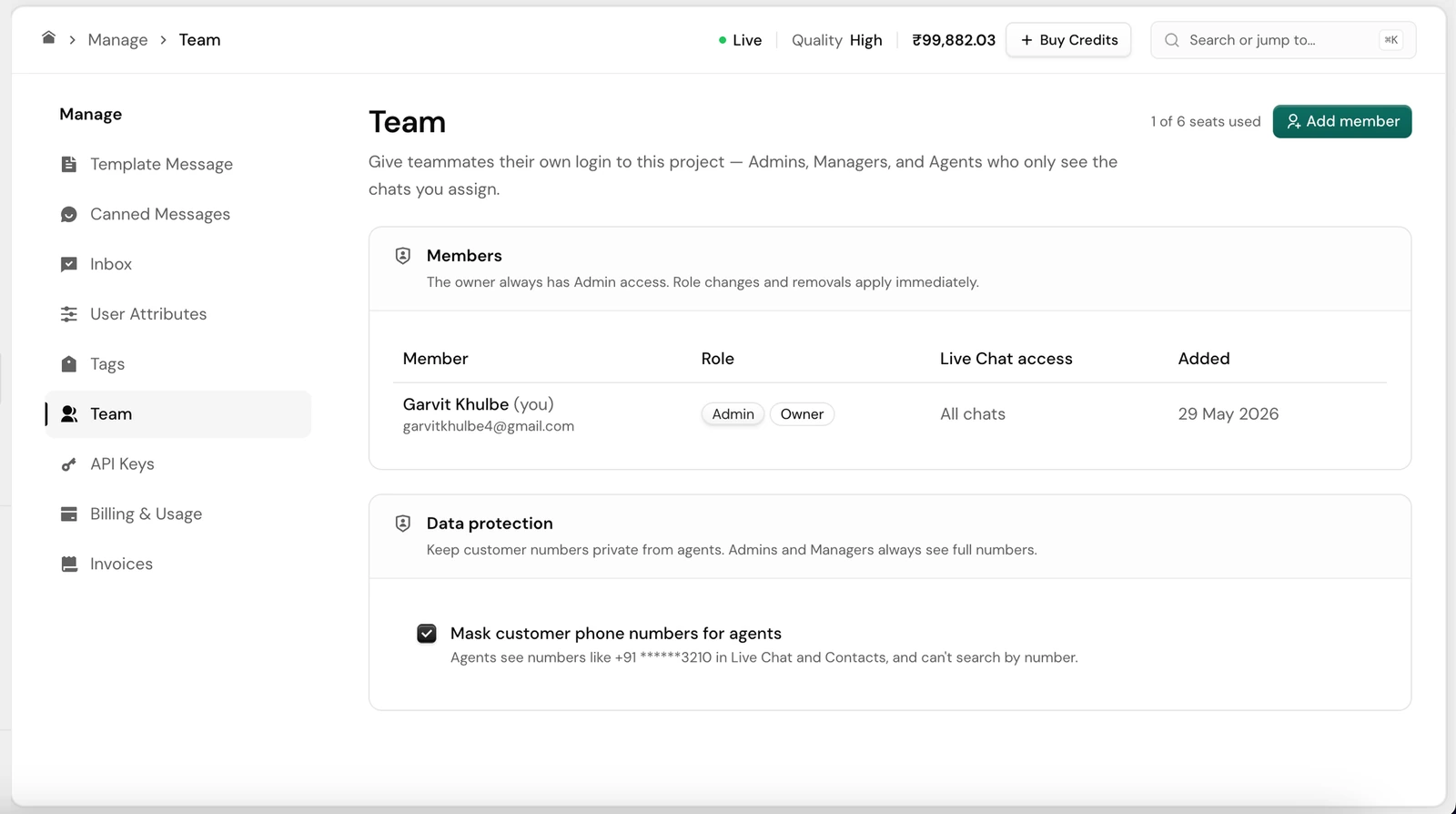Click the Owner role badge
The image size is (1456, 814).
tap(802, 414)
